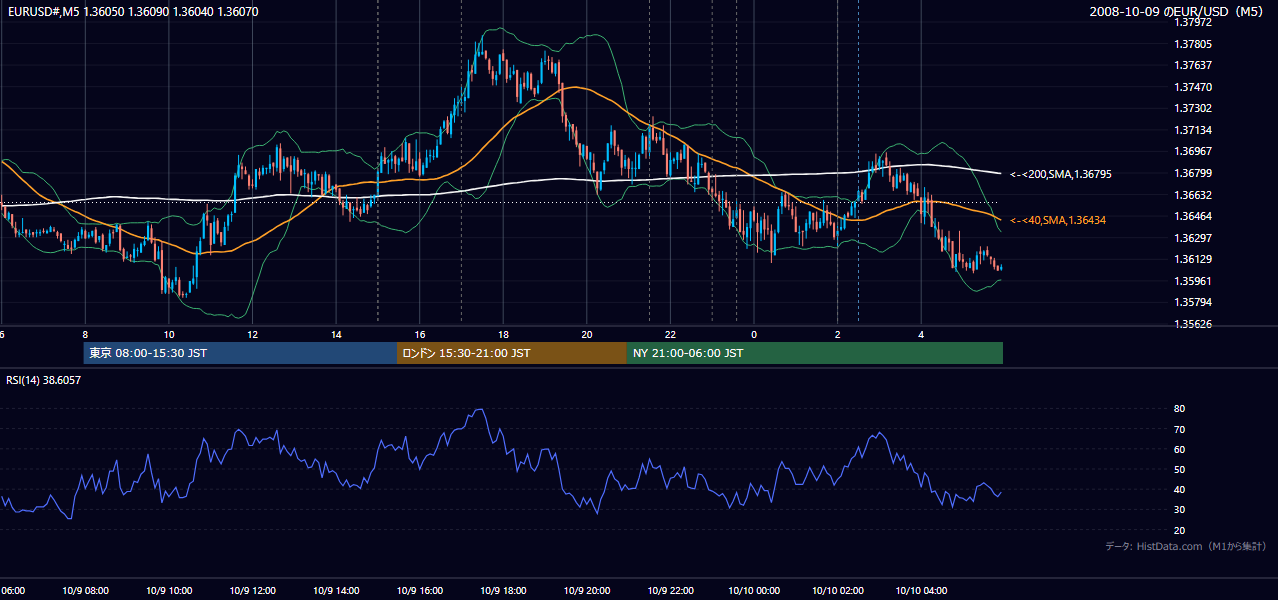
Task: Click price axis label 1.37470
Action: click(x=1193, y=87)
